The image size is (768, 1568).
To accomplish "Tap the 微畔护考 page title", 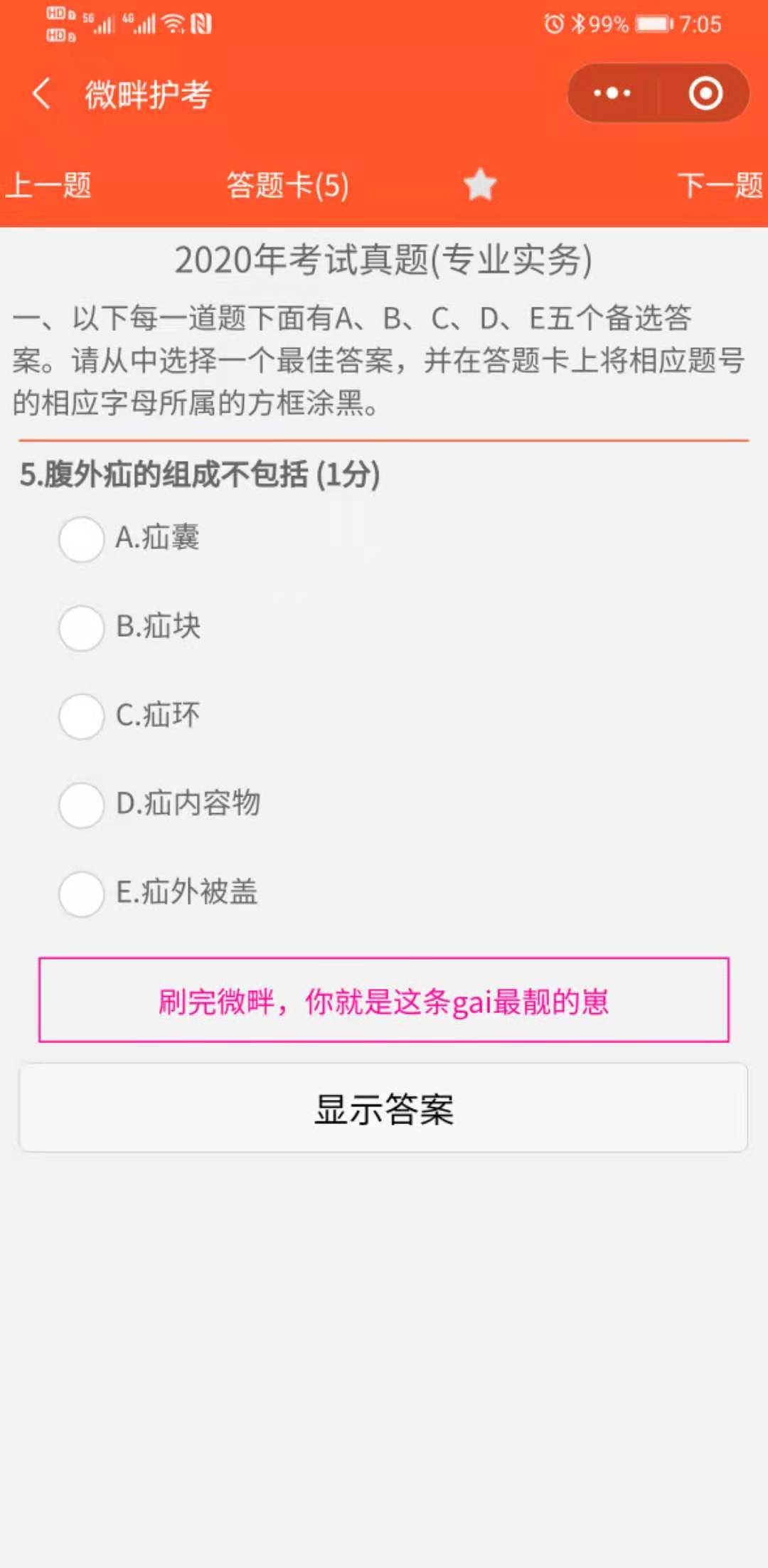I will coord(148,95).
